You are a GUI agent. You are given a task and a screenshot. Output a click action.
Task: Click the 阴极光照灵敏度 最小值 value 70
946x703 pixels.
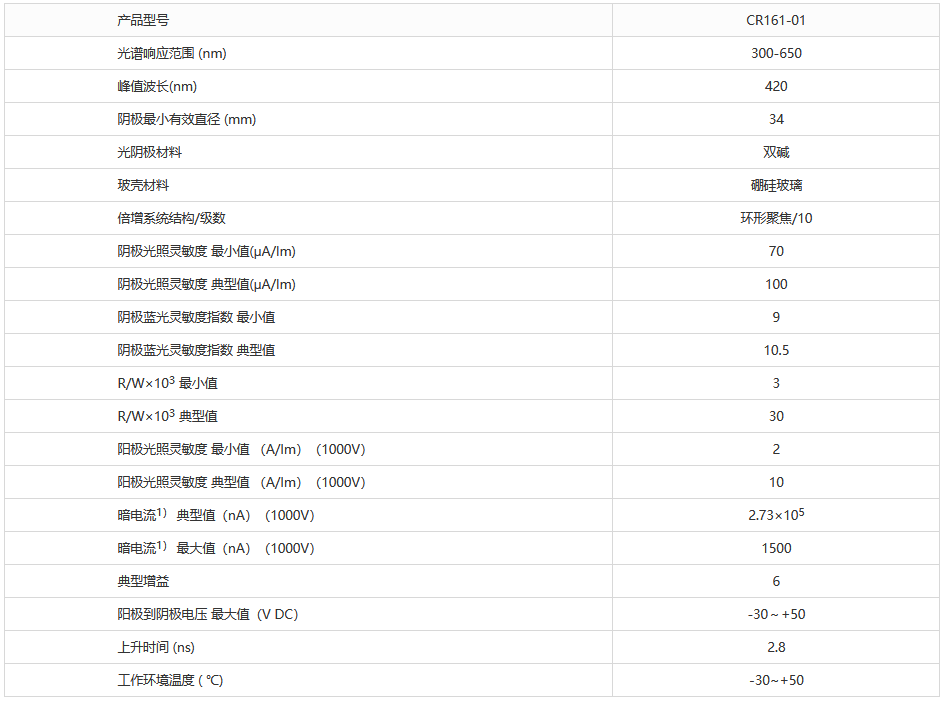776,251
